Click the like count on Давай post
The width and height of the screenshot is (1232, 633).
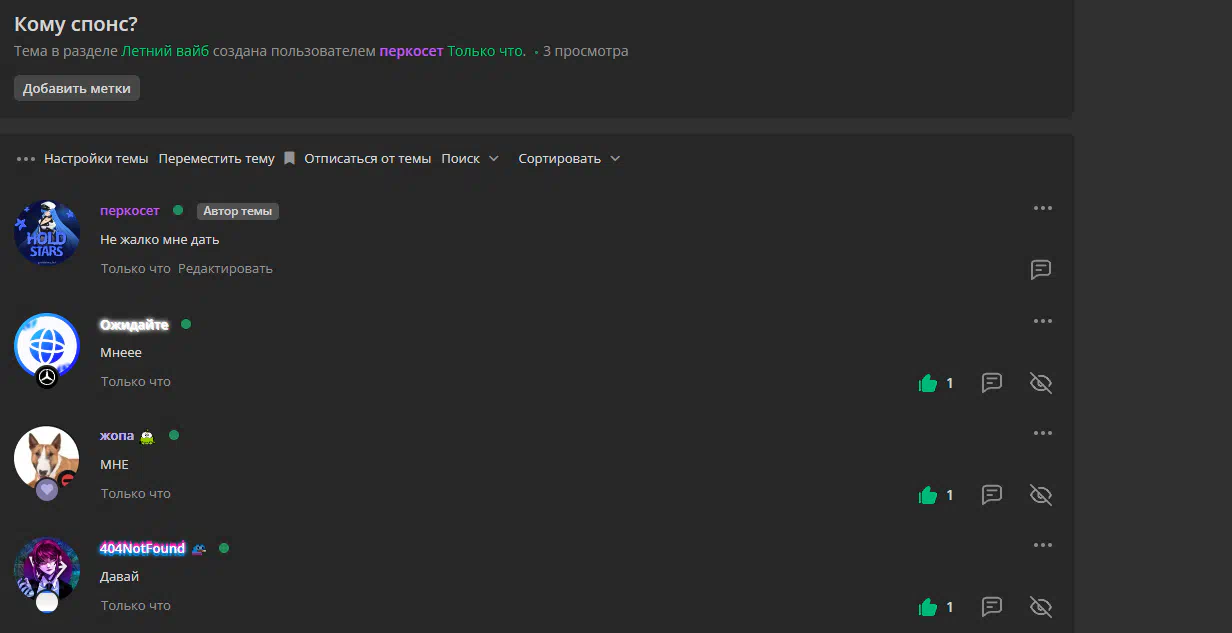point(950,607)
